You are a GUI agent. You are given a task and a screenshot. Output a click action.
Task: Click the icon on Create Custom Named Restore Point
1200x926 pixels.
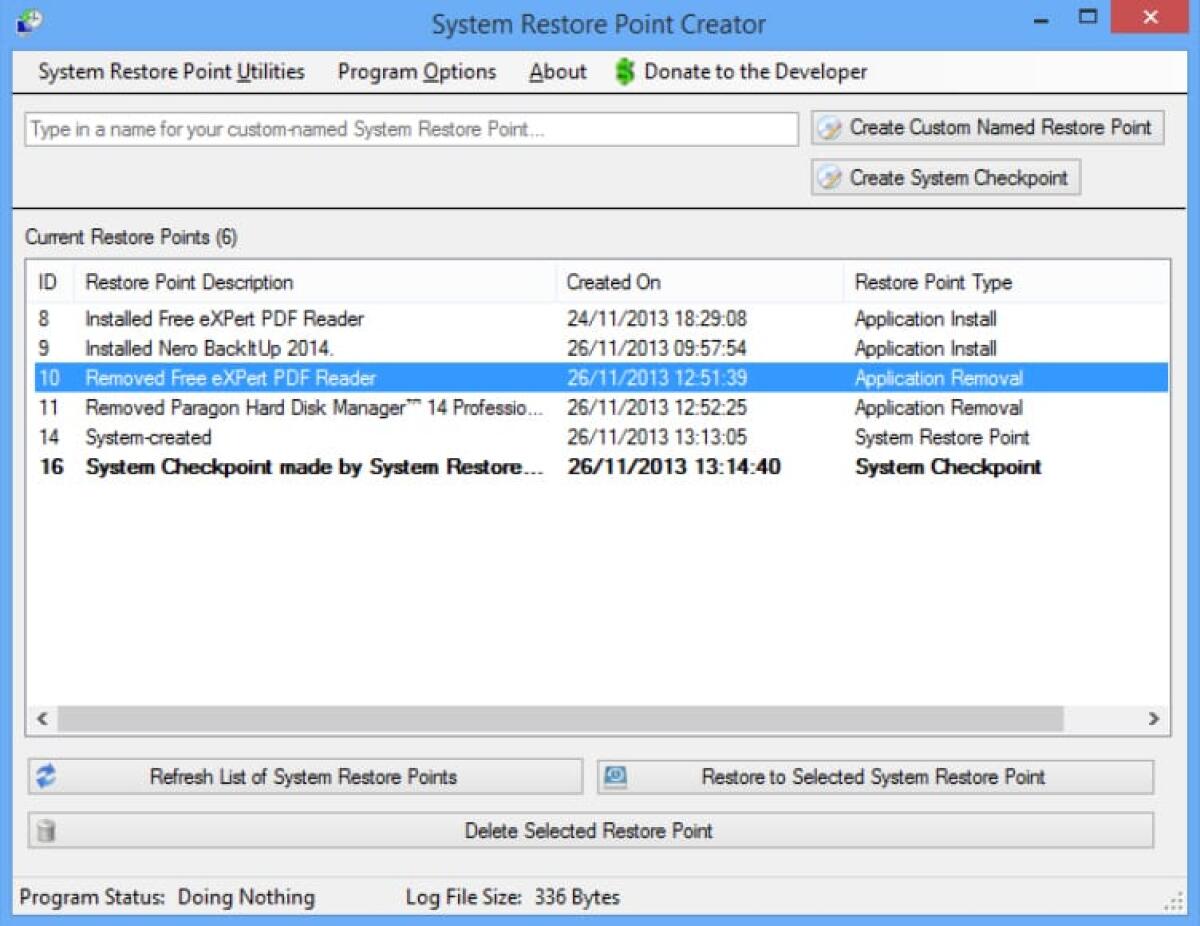829,128
